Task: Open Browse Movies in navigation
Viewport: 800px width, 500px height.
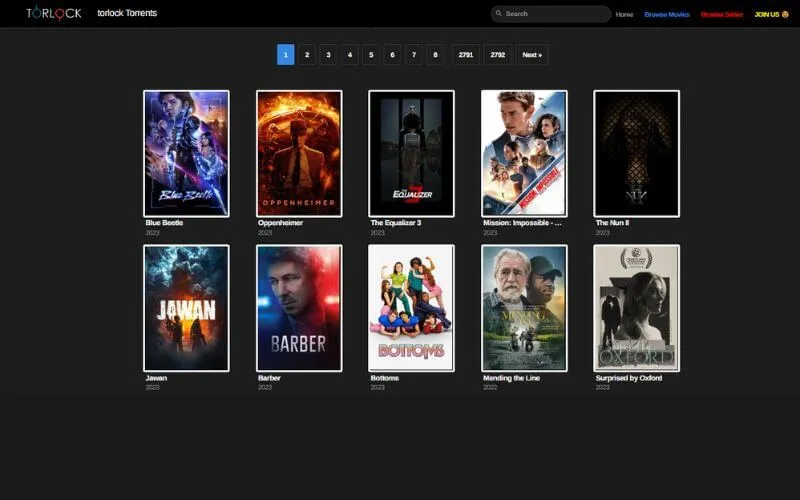Action: pyautogui.click(x=667, y=14)
